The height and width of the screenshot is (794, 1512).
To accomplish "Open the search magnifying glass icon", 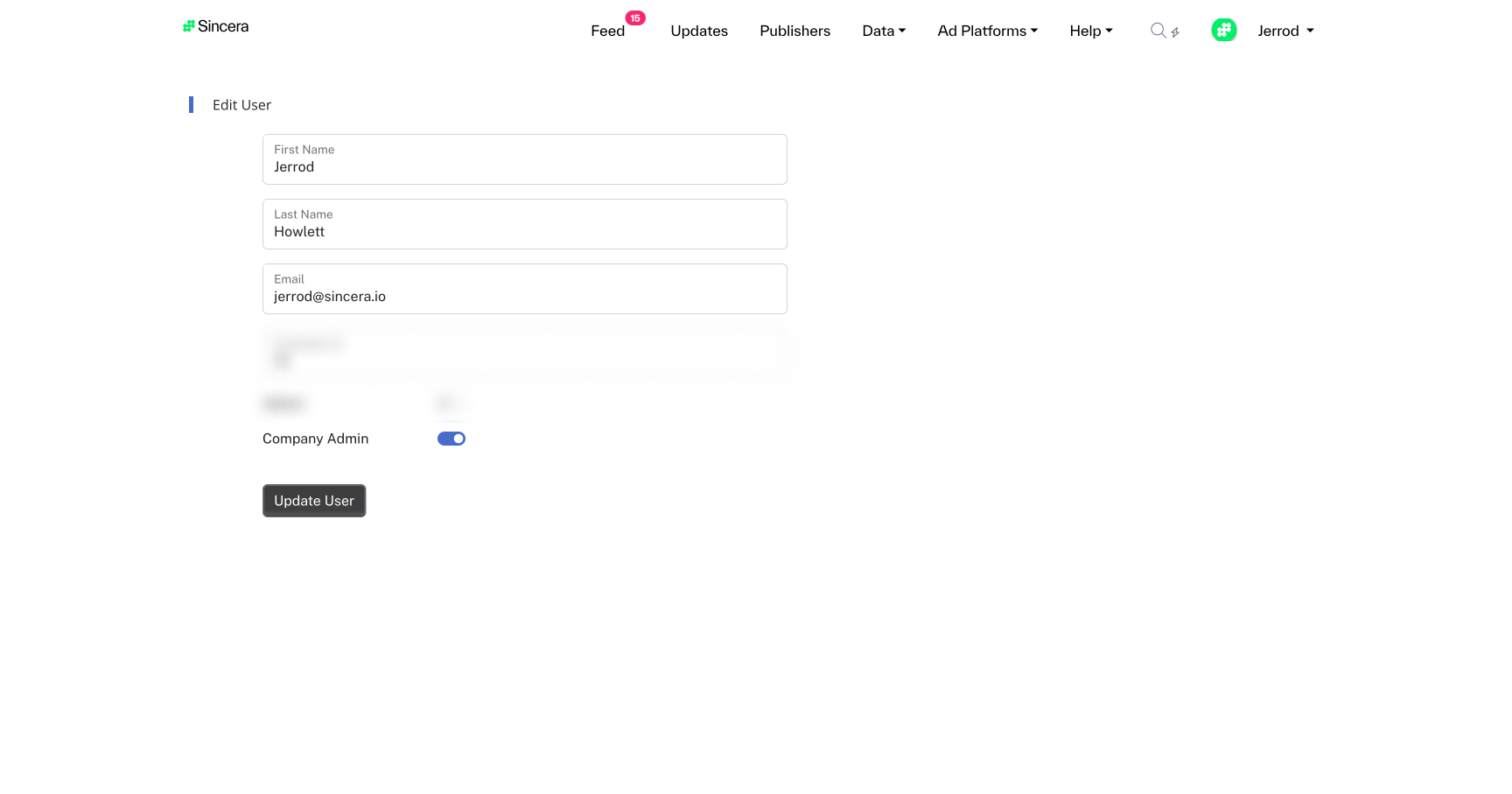I will pyautogui.click(x=1157, y=30).
